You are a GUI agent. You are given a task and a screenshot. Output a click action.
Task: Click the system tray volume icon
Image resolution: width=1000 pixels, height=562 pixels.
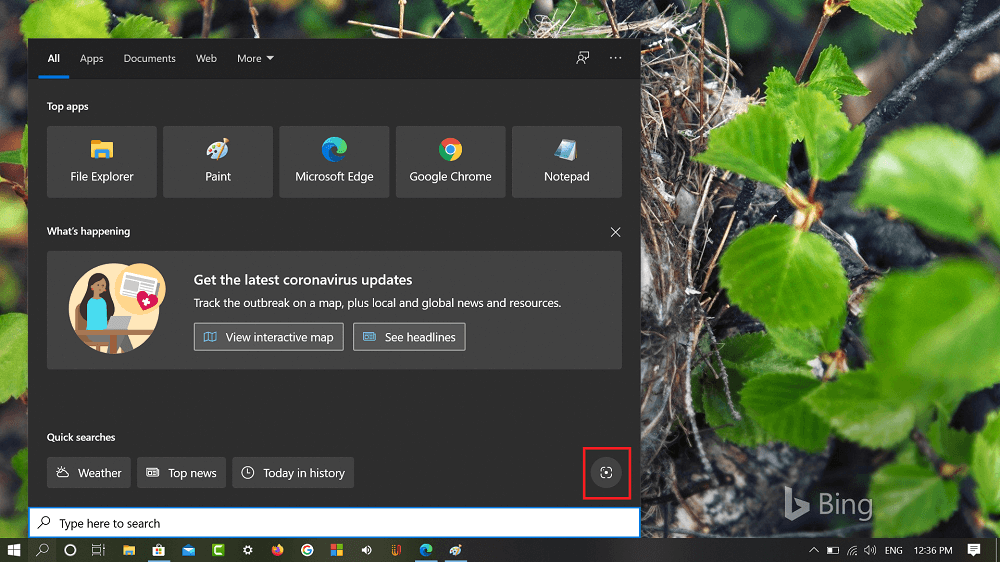[870, 550]
